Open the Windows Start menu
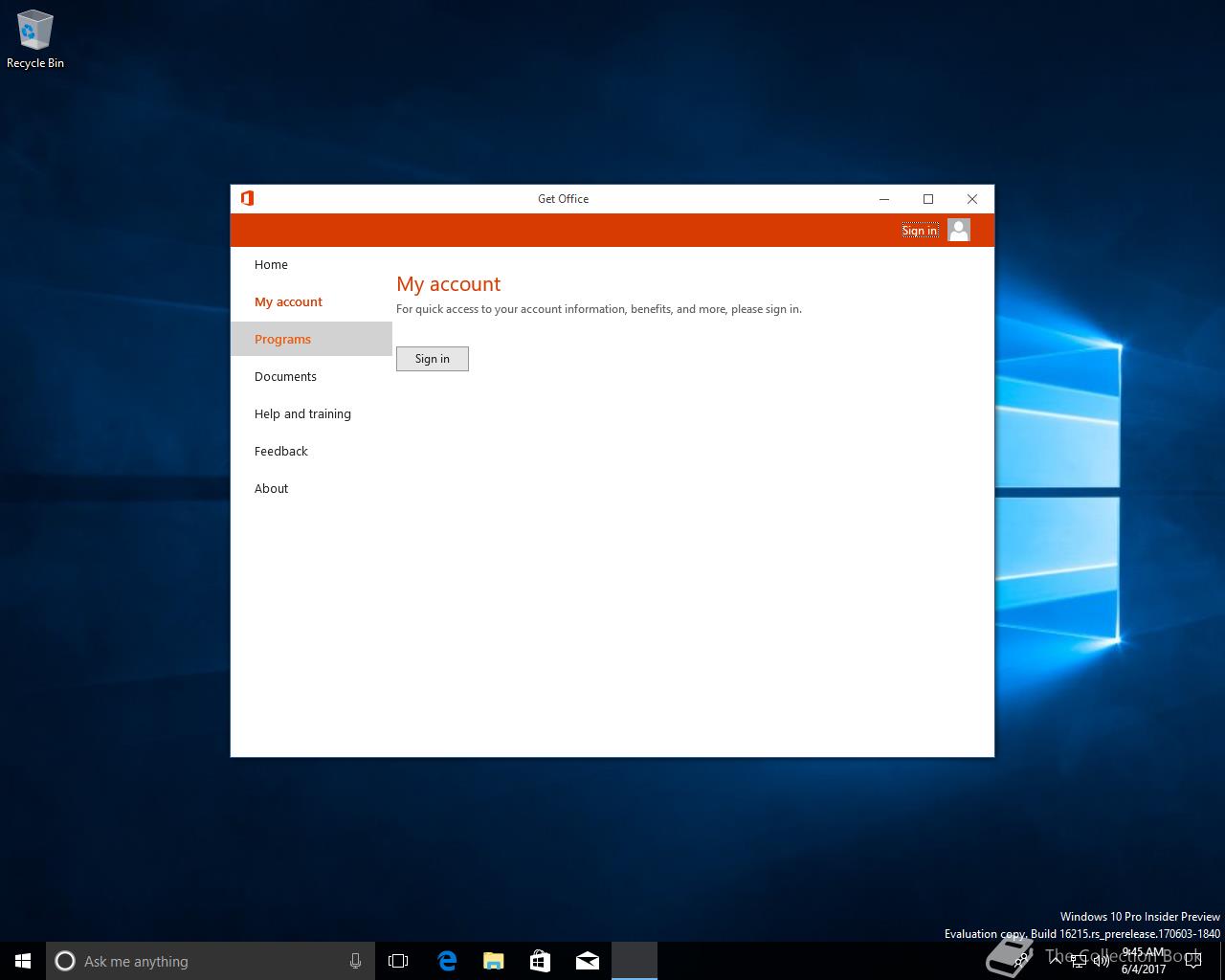The height and width of the screenshot is (980, 1225). pos(23,961)
